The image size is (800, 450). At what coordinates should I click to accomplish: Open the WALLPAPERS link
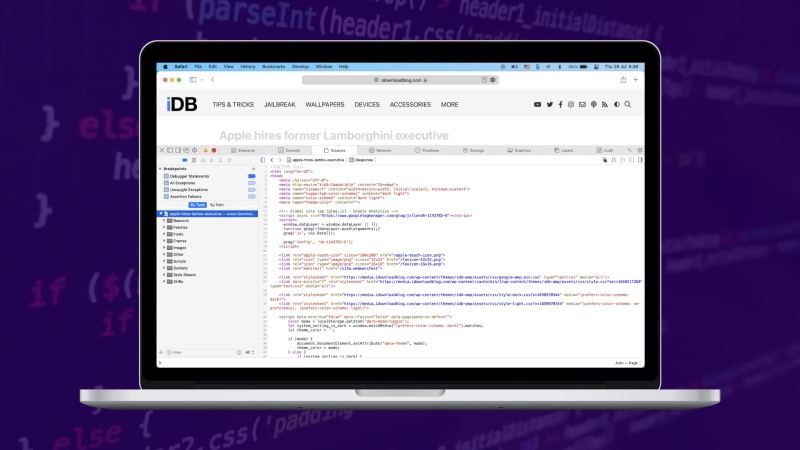click(325, 105)
